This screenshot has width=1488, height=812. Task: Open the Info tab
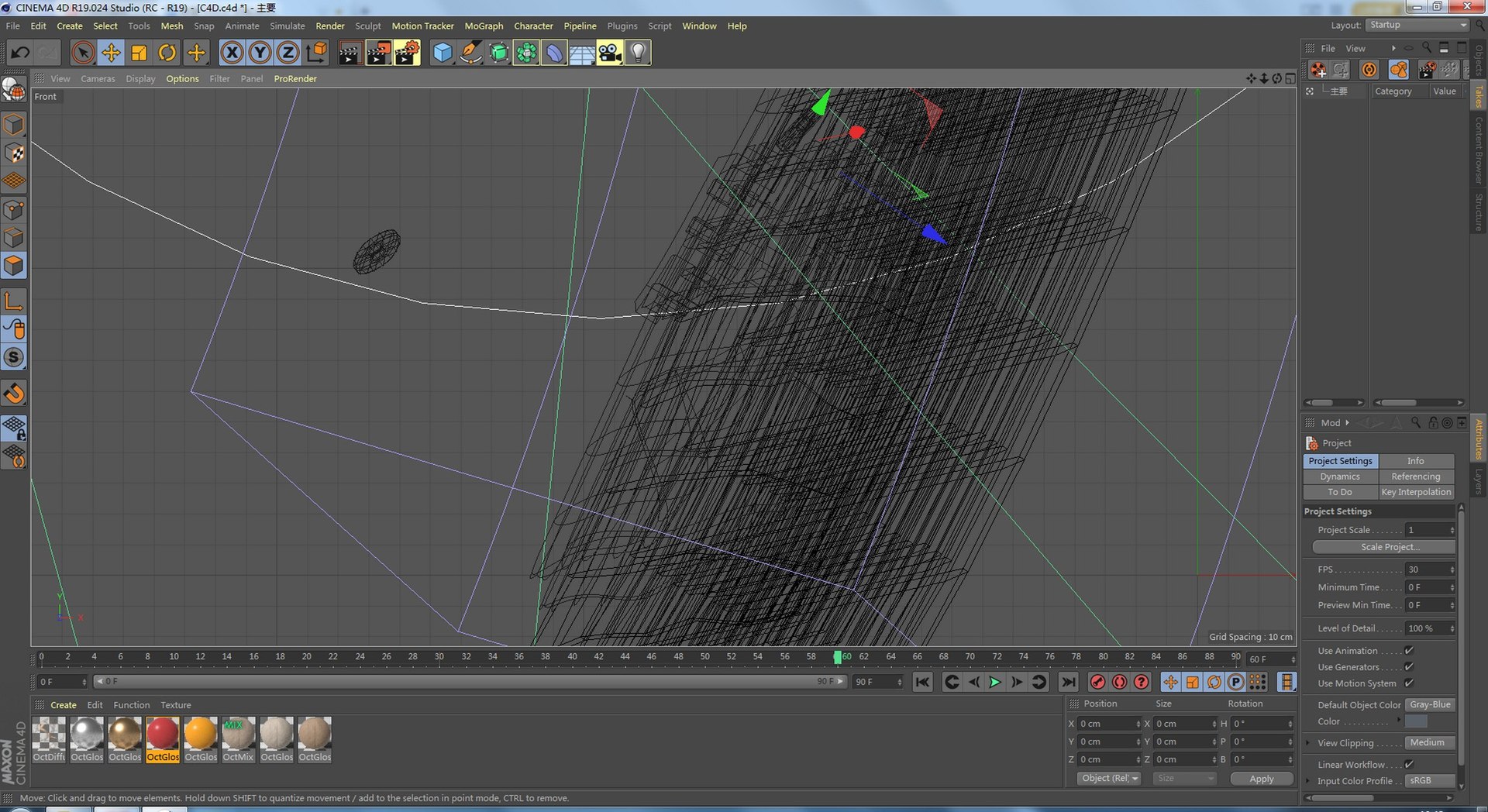[x=1416, y=461]
